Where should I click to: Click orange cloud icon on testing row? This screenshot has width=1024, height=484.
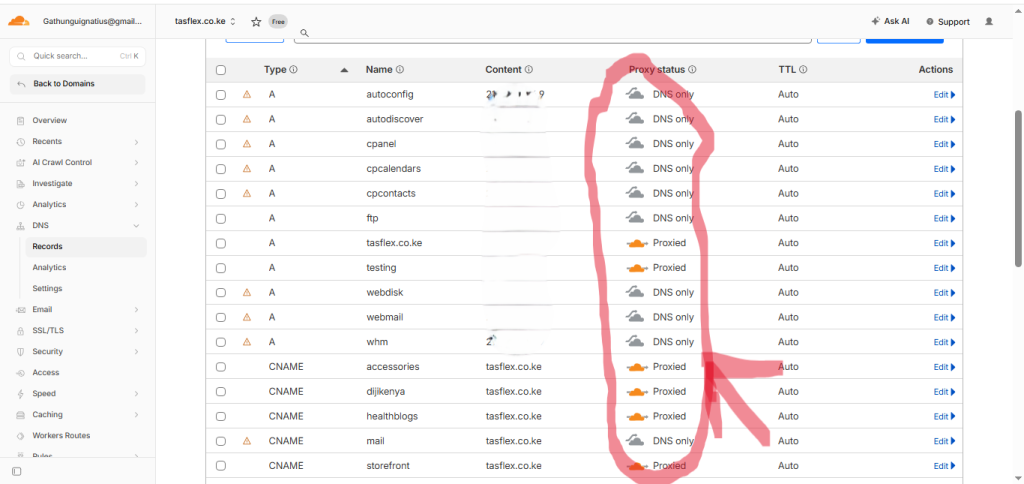click(x=636, y=268)
